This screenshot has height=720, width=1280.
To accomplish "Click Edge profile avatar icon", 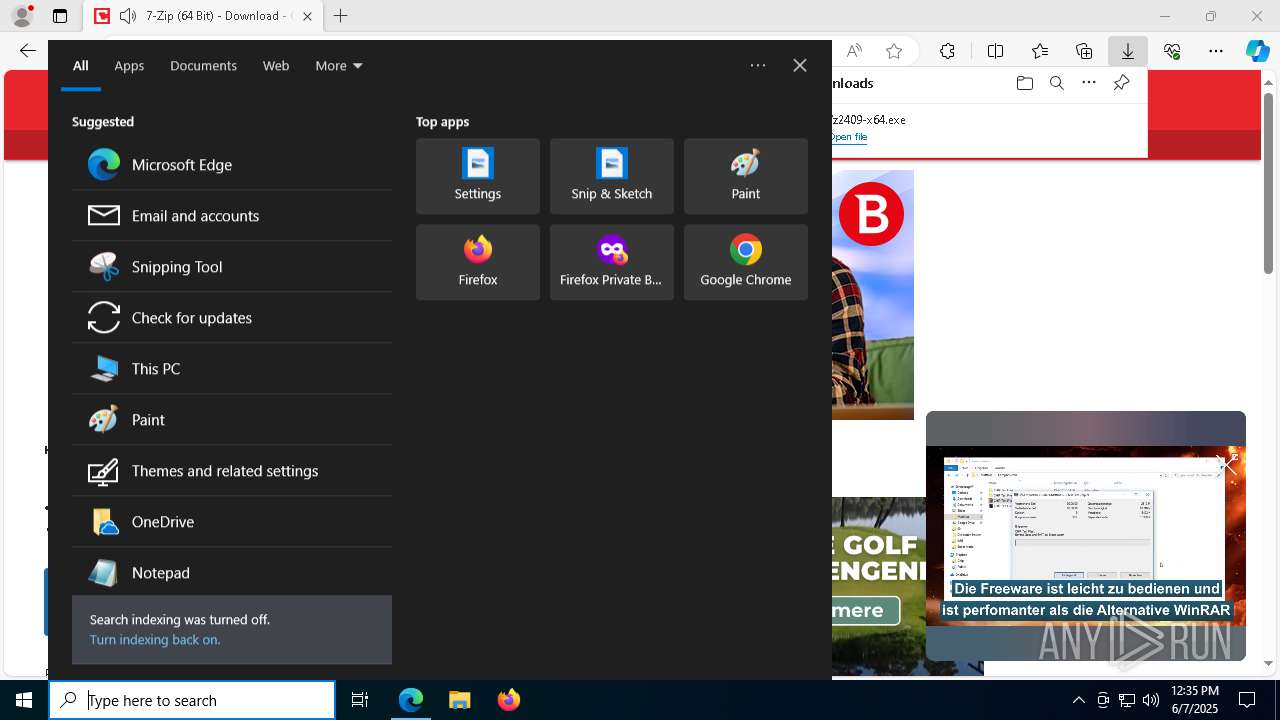I will (22, 16).
